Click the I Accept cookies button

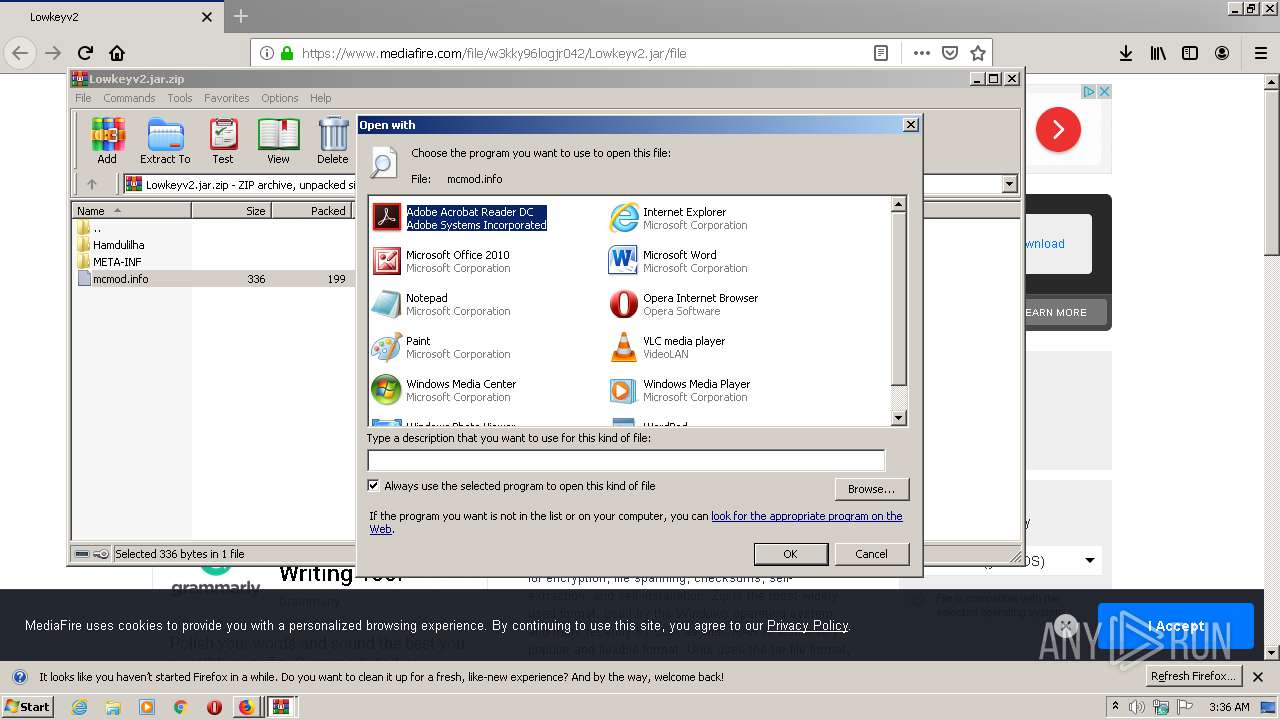[1175, 626]
